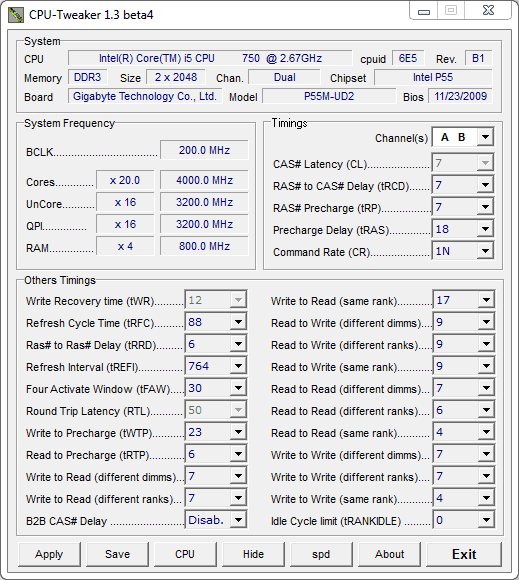Open the Read to Precharge (tRTP) dropdown
The image size is (519, 580).
pyautogui.click(x=216, y=454)
